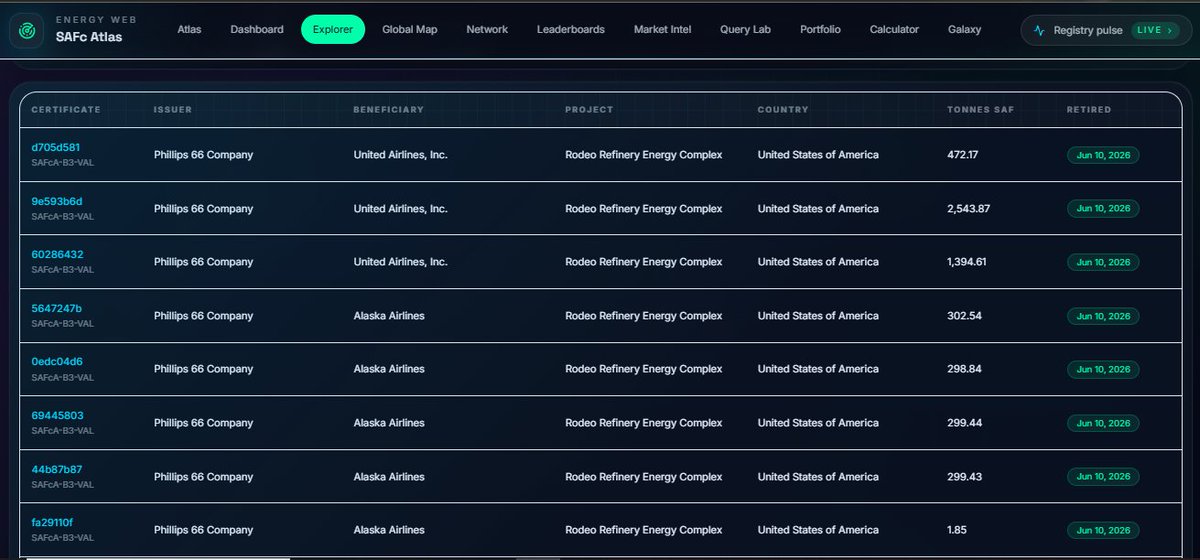Open certificate 60286432
The height and width of the screenshot is (560, 1200).
[58, 254]
